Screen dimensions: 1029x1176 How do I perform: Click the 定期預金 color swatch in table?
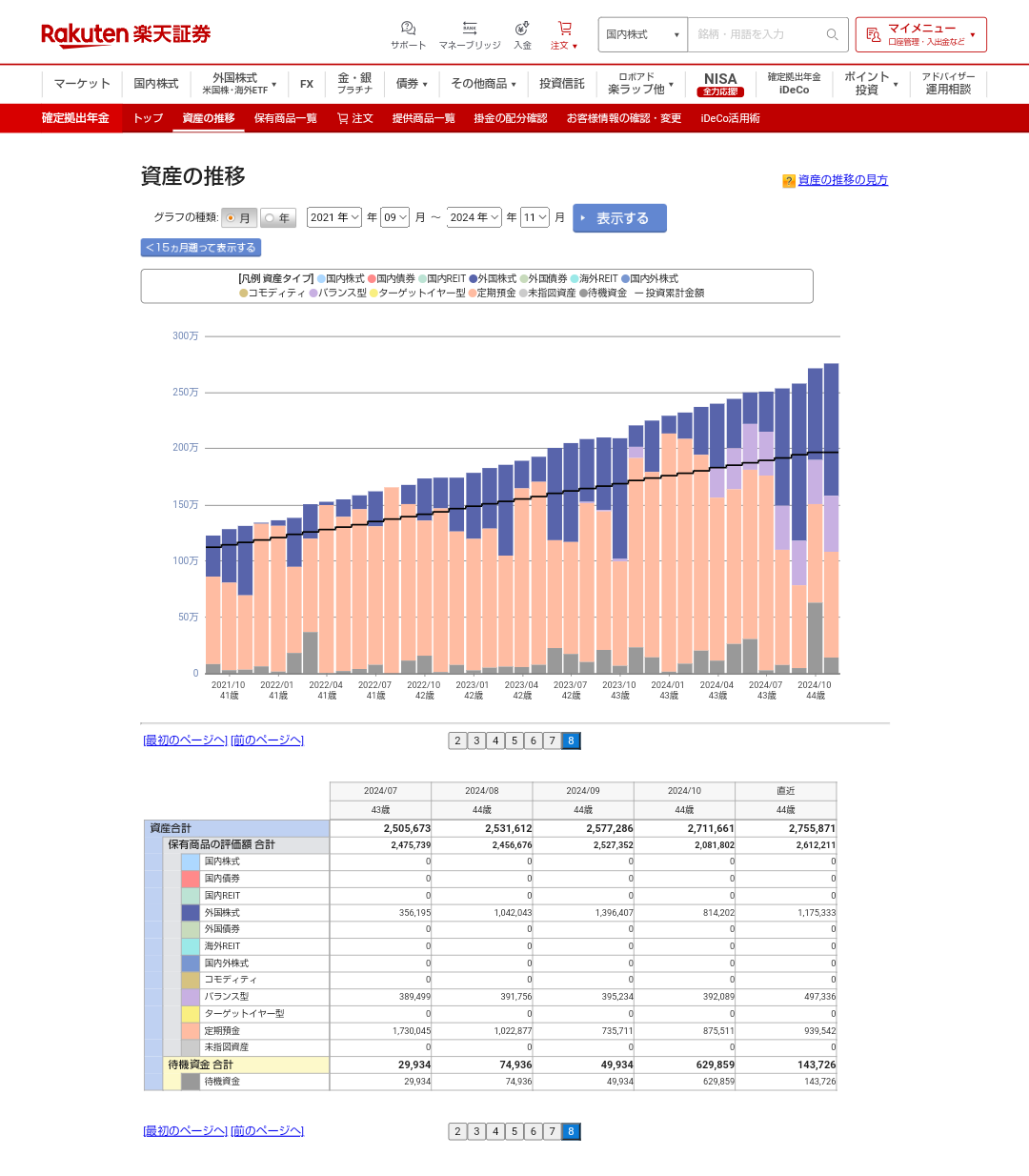tap(191, 1031)
